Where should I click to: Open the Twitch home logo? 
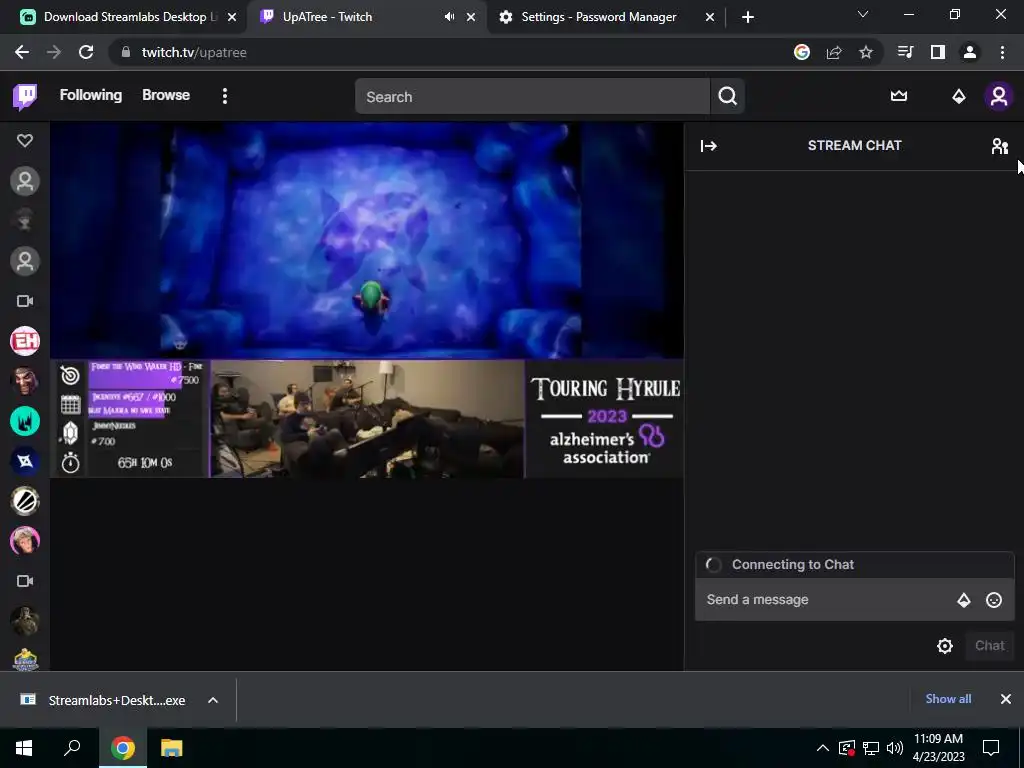coord(25,97)
